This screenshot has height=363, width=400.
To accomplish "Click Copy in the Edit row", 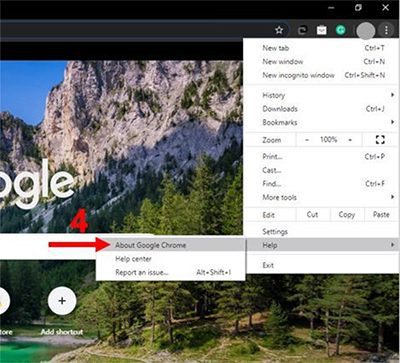I will tap(347, 215).
